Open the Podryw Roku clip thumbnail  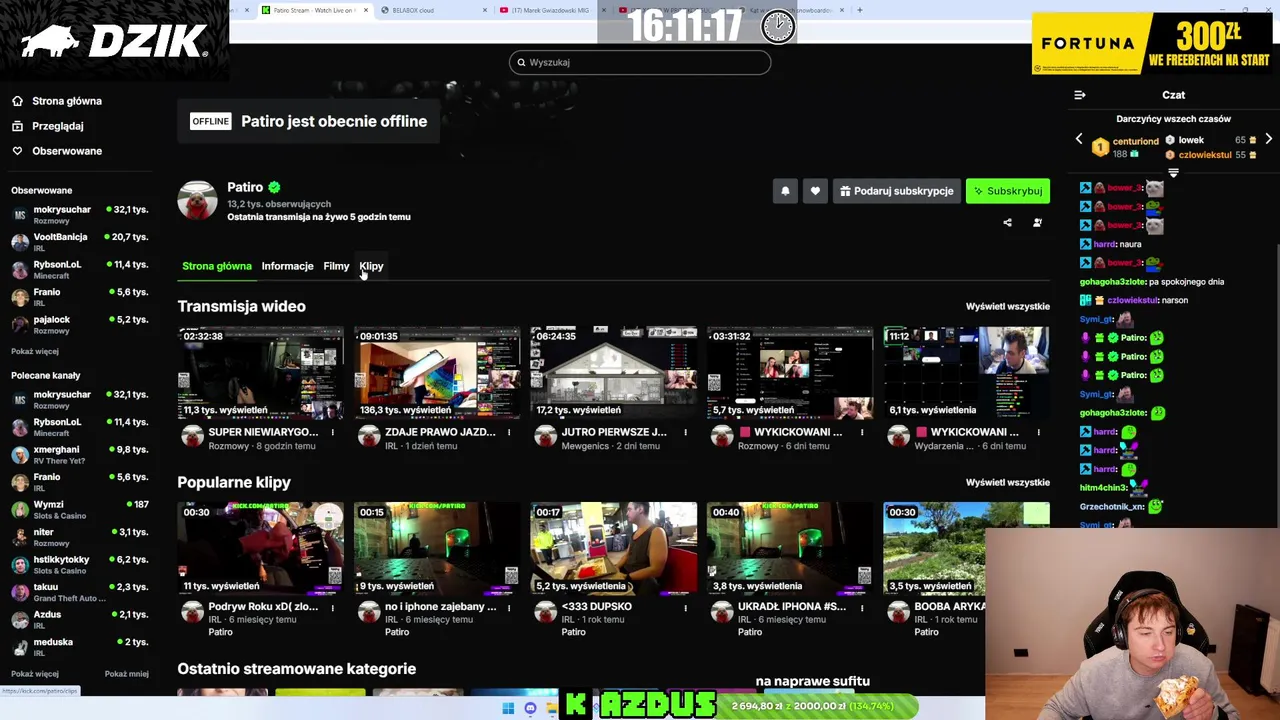261,548
